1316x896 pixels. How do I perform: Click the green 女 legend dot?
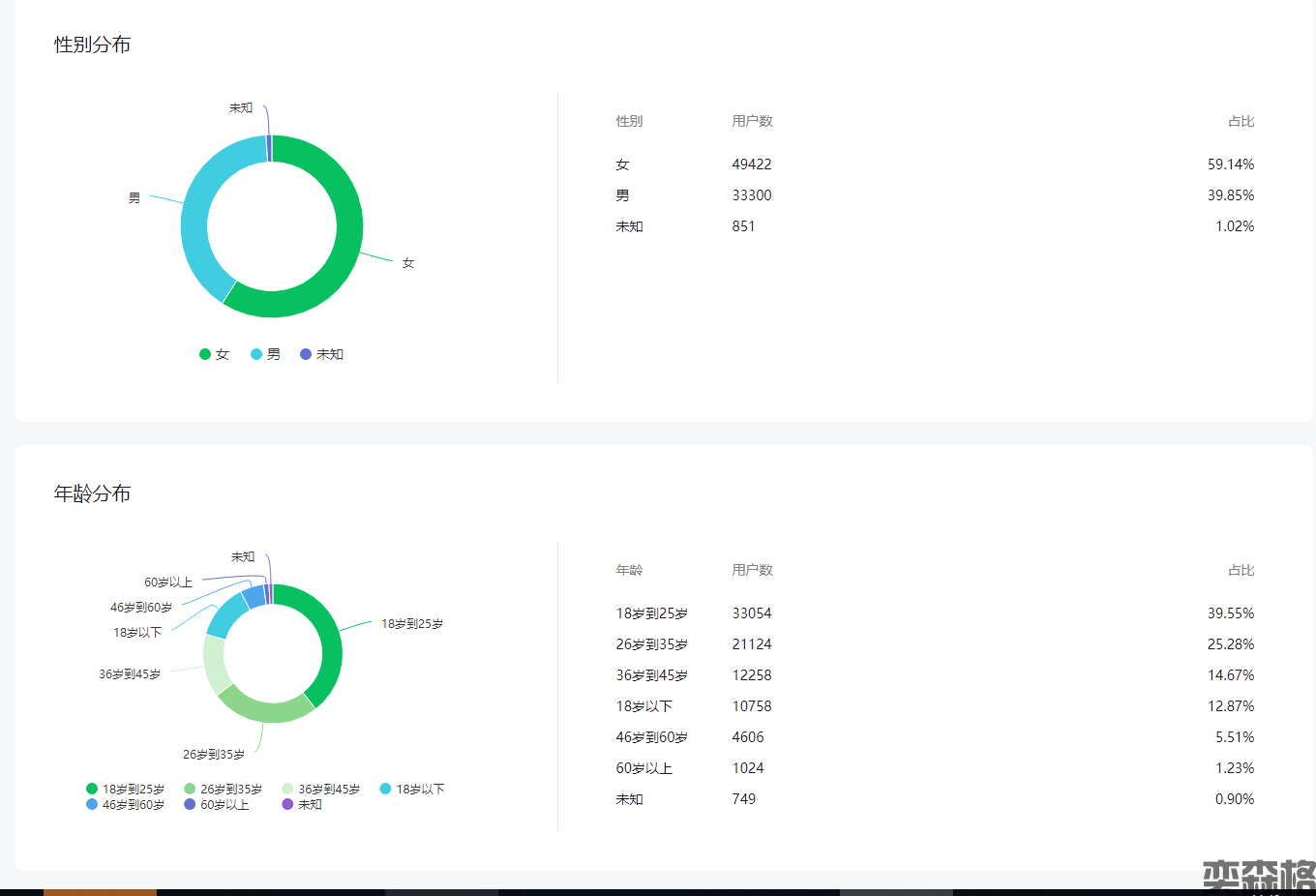tap(205, 354)
